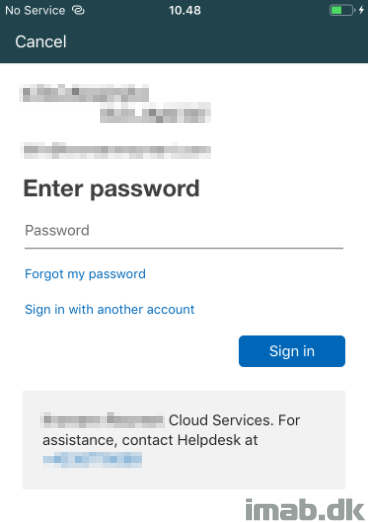This screenshot has width=368, height=522.
Task: Tap the imab.dk watermark logo
Action: pos(305,509)
